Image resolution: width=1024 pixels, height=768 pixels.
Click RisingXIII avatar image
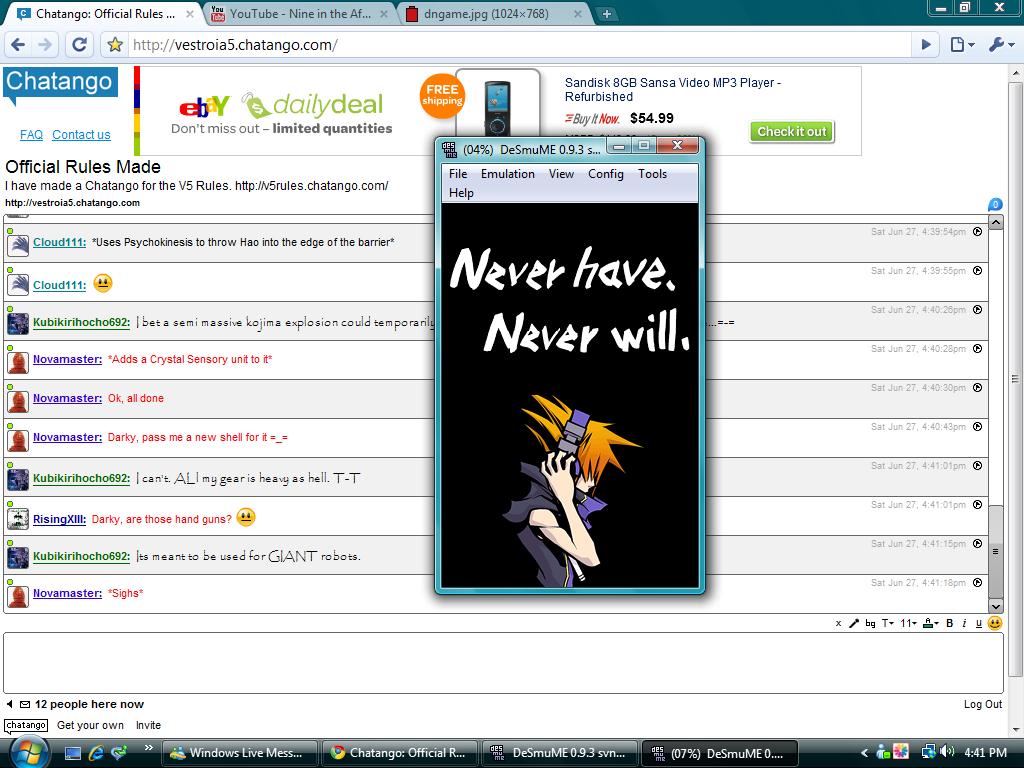pos(18,519)
